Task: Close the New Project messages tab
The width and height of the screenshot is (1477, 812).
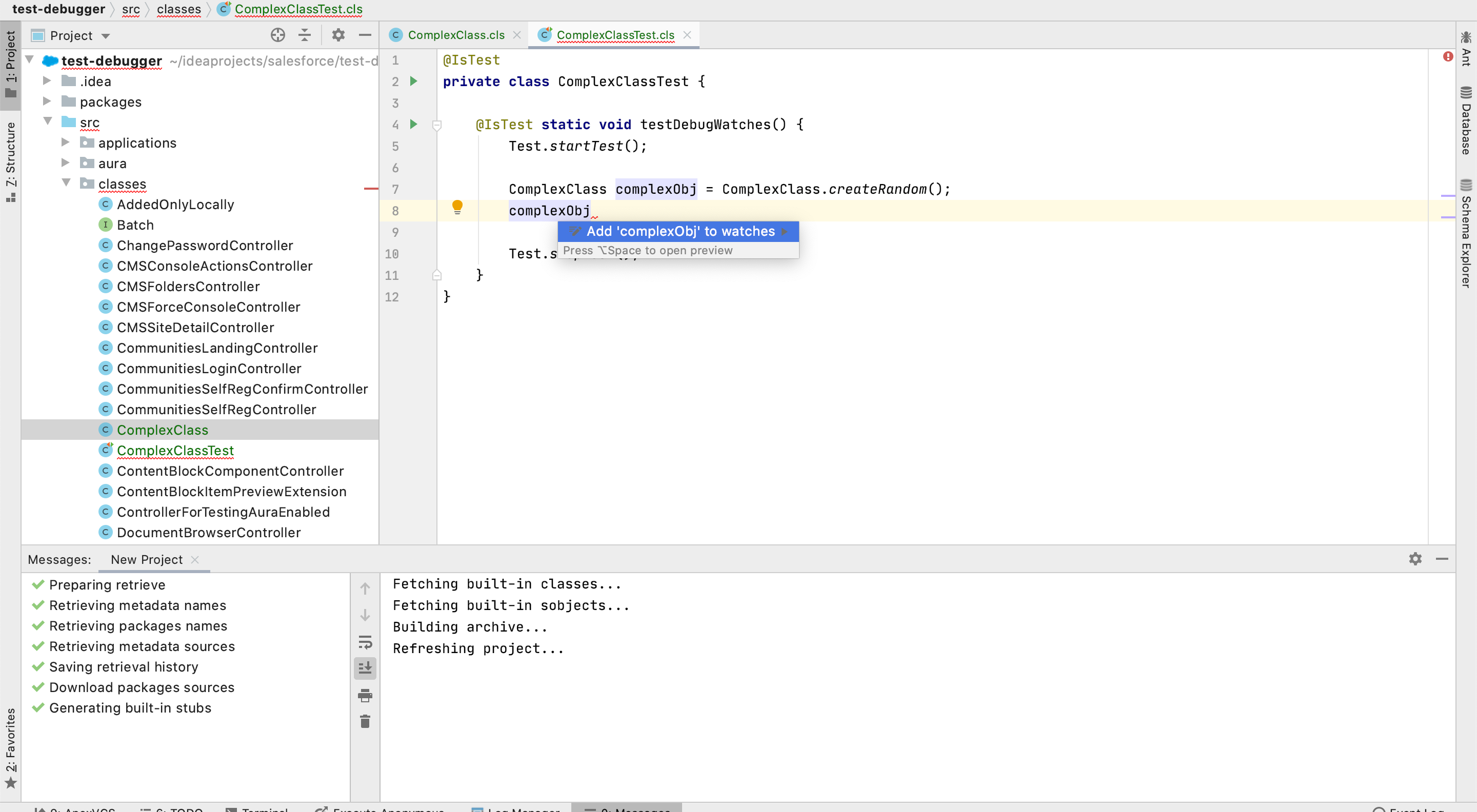Action: [195, 559]
